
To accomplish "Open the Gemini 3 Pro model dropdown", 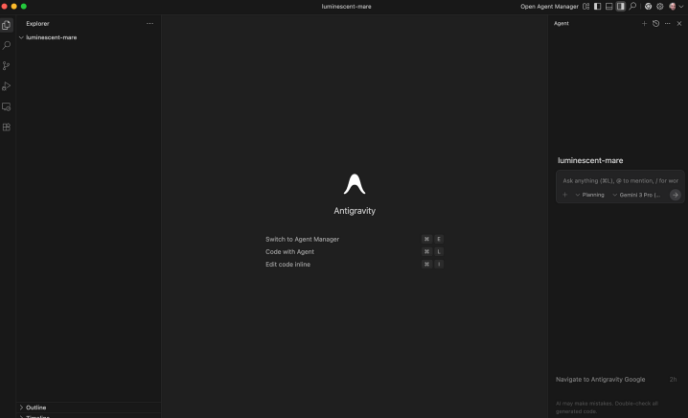I will [637, 195].
